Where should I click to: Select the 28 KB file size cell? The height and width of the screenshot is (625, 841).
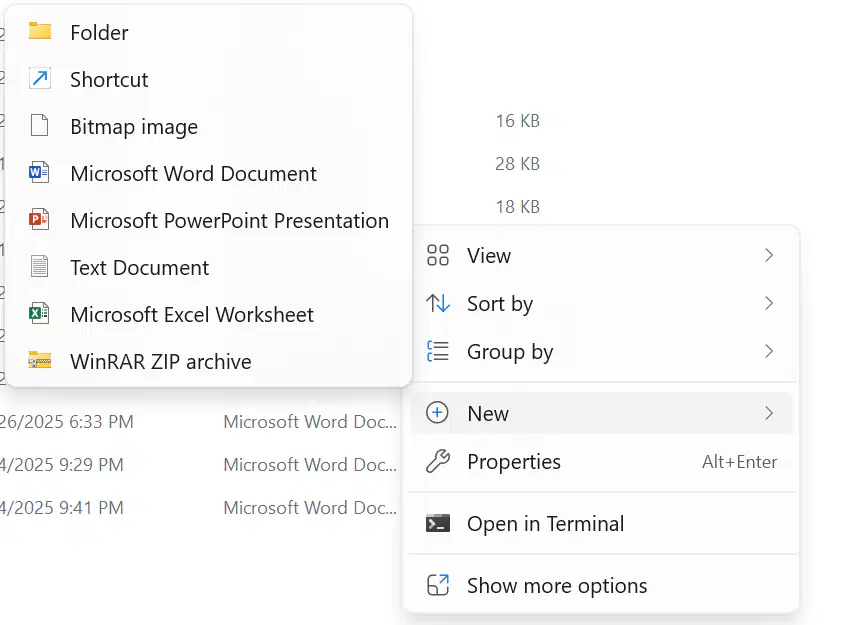point(518,164)
